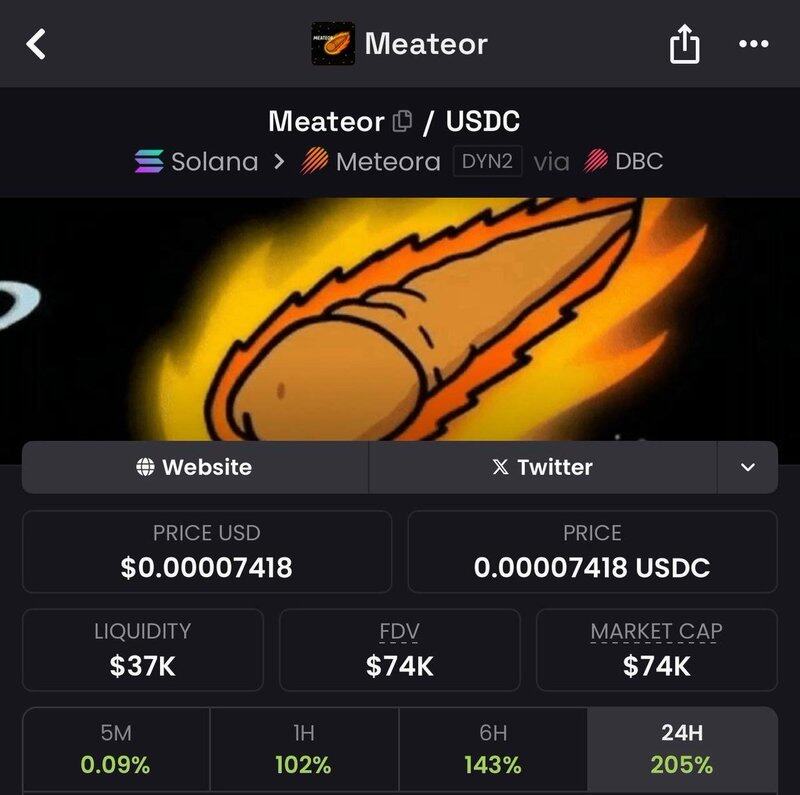
Task: Tap the Meateor banner image
Action: [x=400, y=318]
